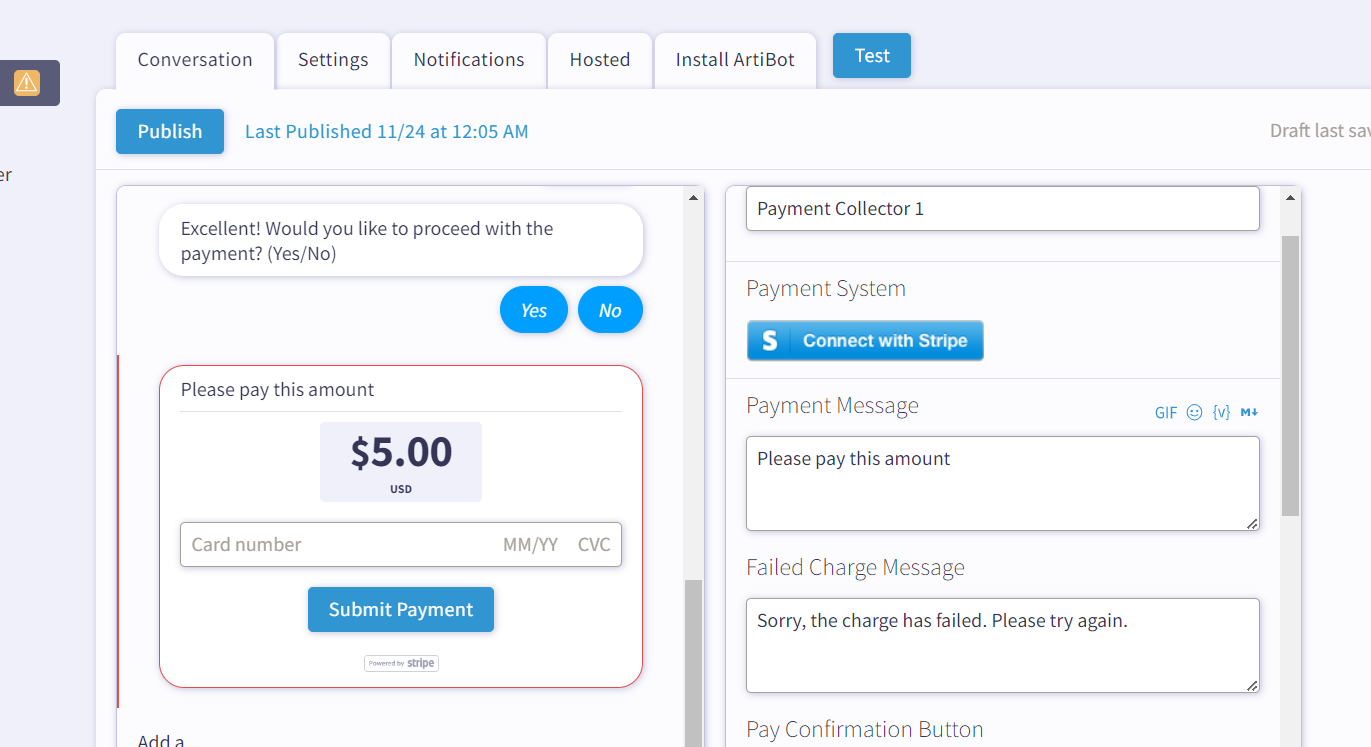The width and height of the screenshot is (1371, 747).
Task: Select the Yes quick reply bubble
Action: tap(533, 309)
